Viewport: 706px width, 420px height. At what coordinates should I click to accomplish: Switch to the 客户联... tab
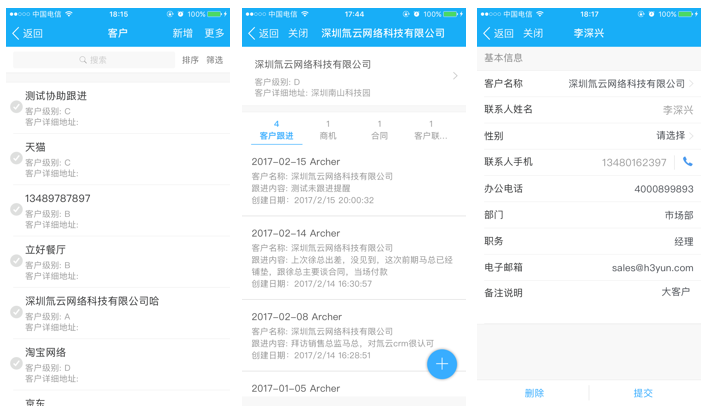click(x=431, y=130)
